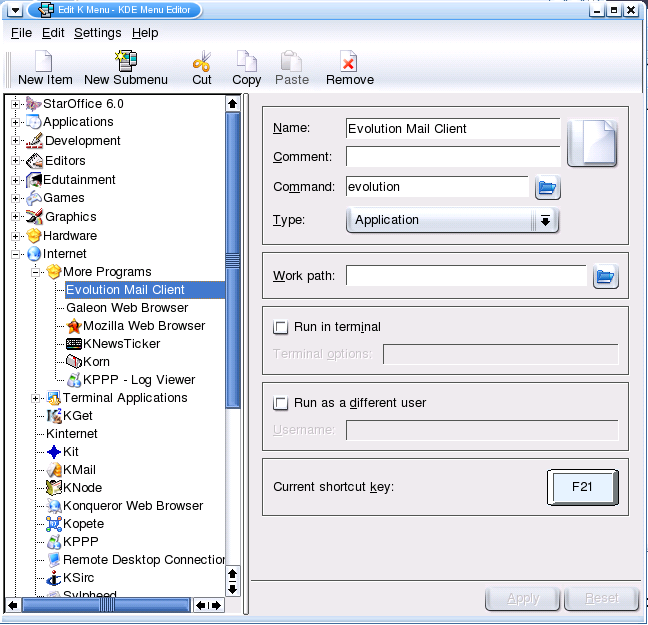Click in the Comment text field

[x=452, y=157]
